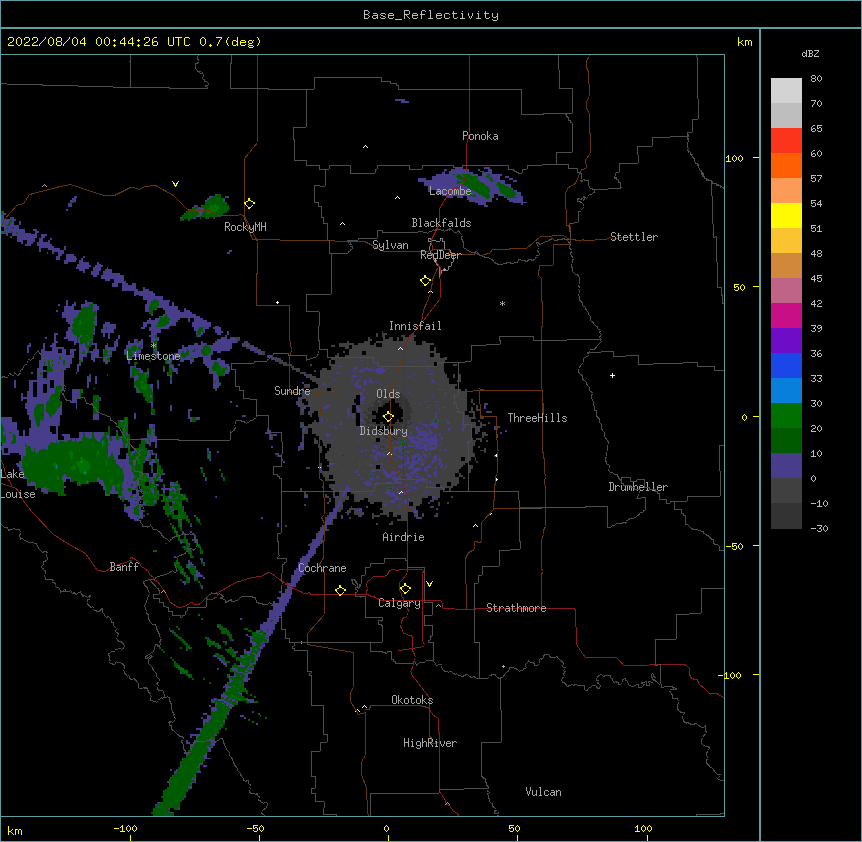The image size is (862, 842).
Task: Click the Blackfalds town label
Action: click(441, 223)
